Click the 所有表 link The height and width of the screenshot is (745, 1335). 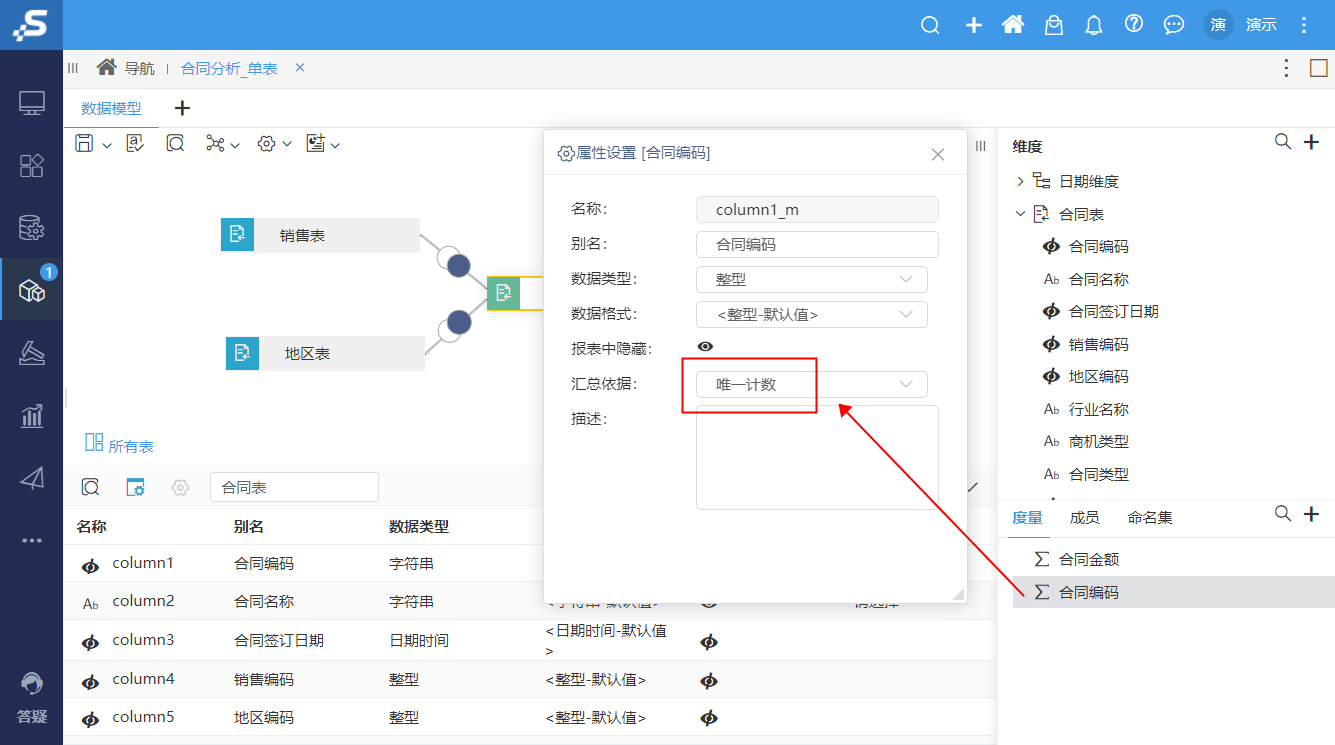130,446
